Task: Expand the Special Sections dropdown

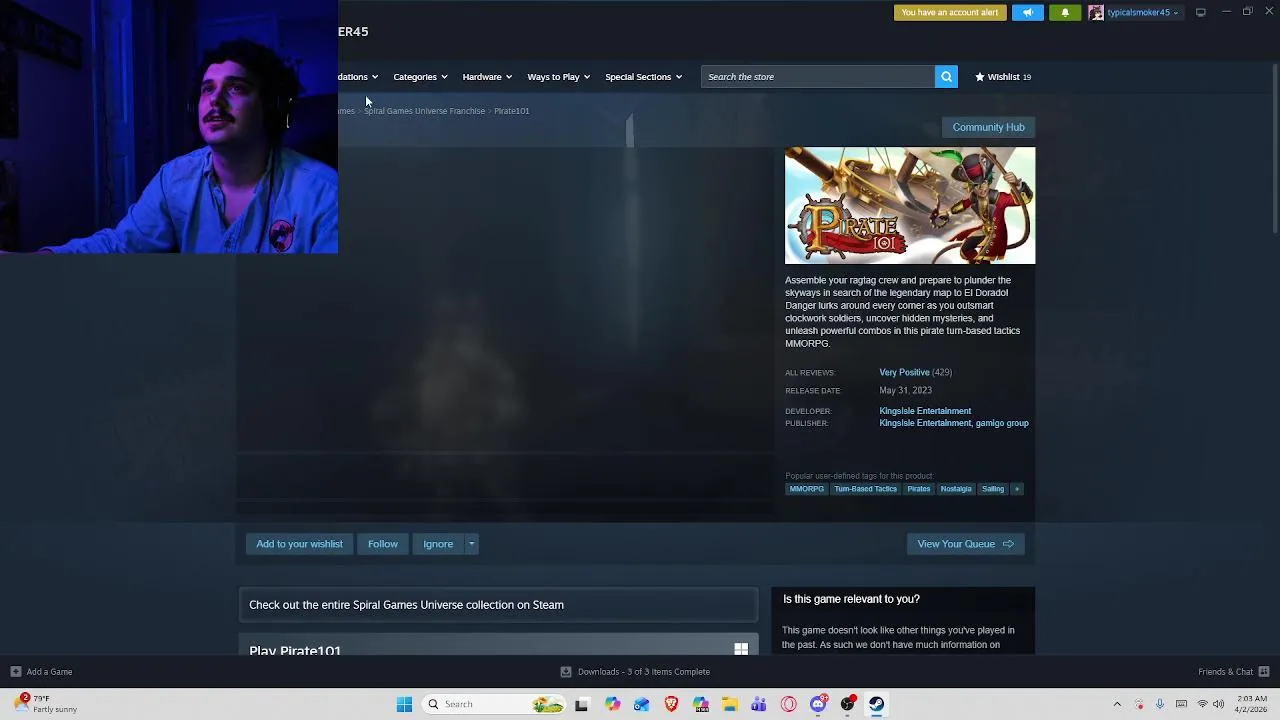Action: coord(643,77)
